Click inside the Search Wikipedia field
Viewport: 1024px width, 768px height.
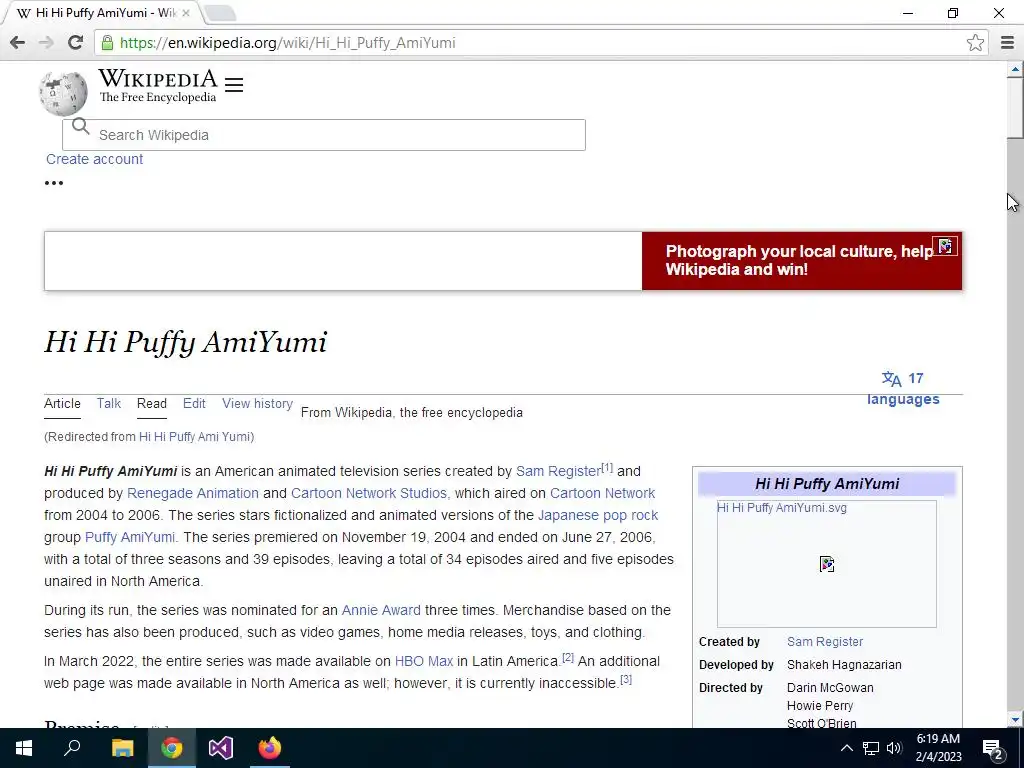pyautogui.click(x=324, y=135)
